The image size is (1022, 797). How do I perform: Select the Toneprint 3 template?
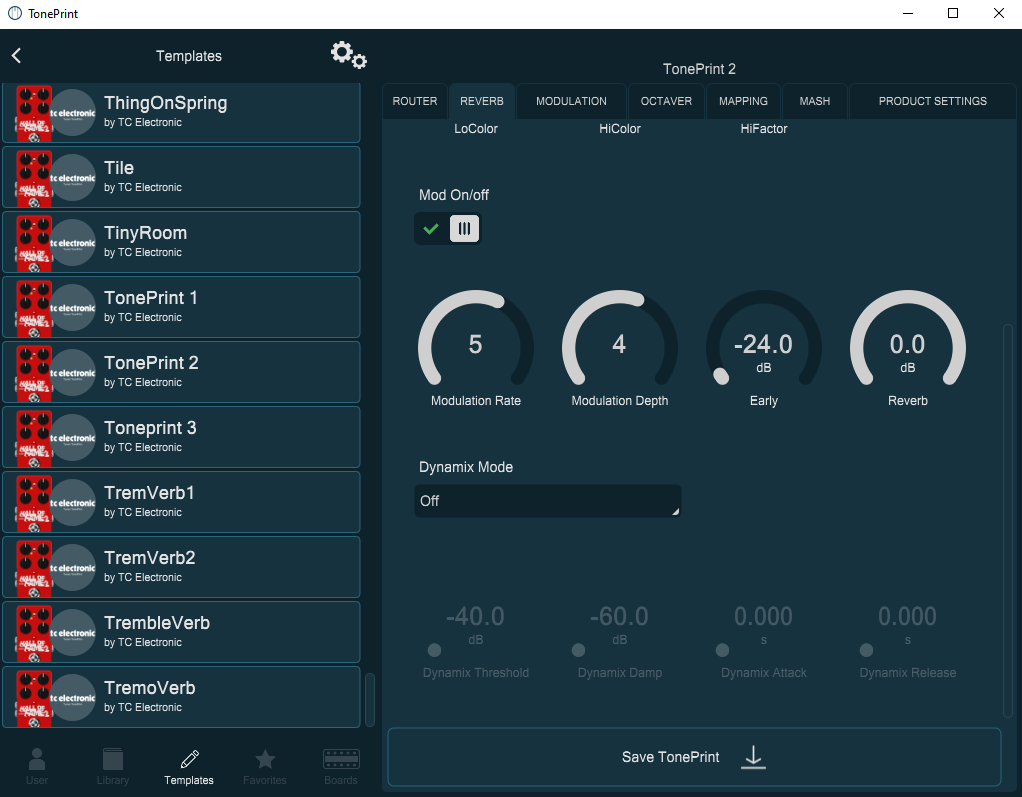(181, 437)
